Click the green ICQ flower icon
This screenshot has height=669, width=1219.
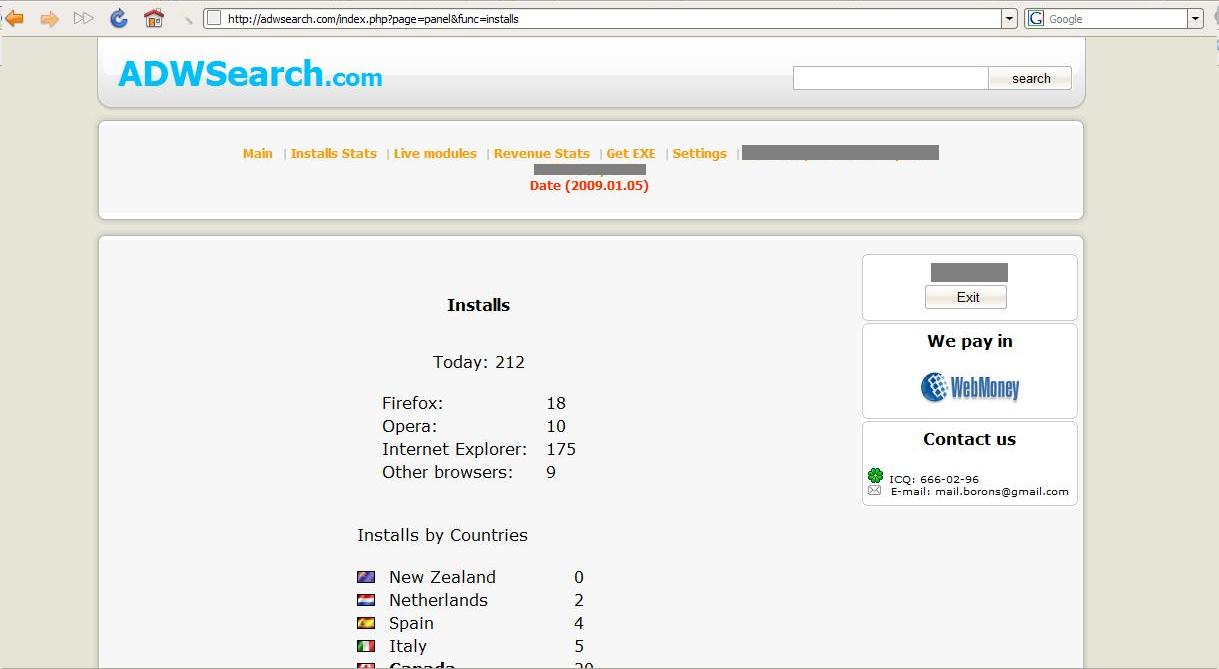click(876, 476)
